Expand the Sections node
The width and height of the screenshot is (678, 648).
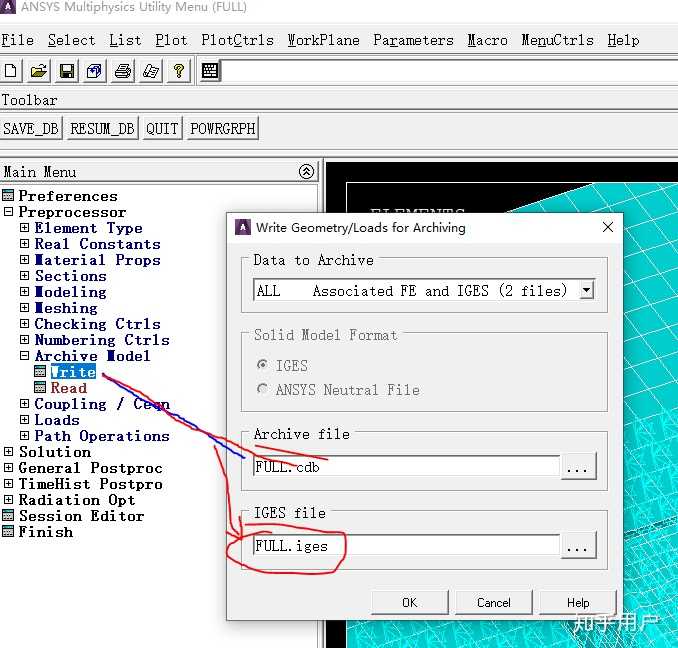click(x=25, y=275)
